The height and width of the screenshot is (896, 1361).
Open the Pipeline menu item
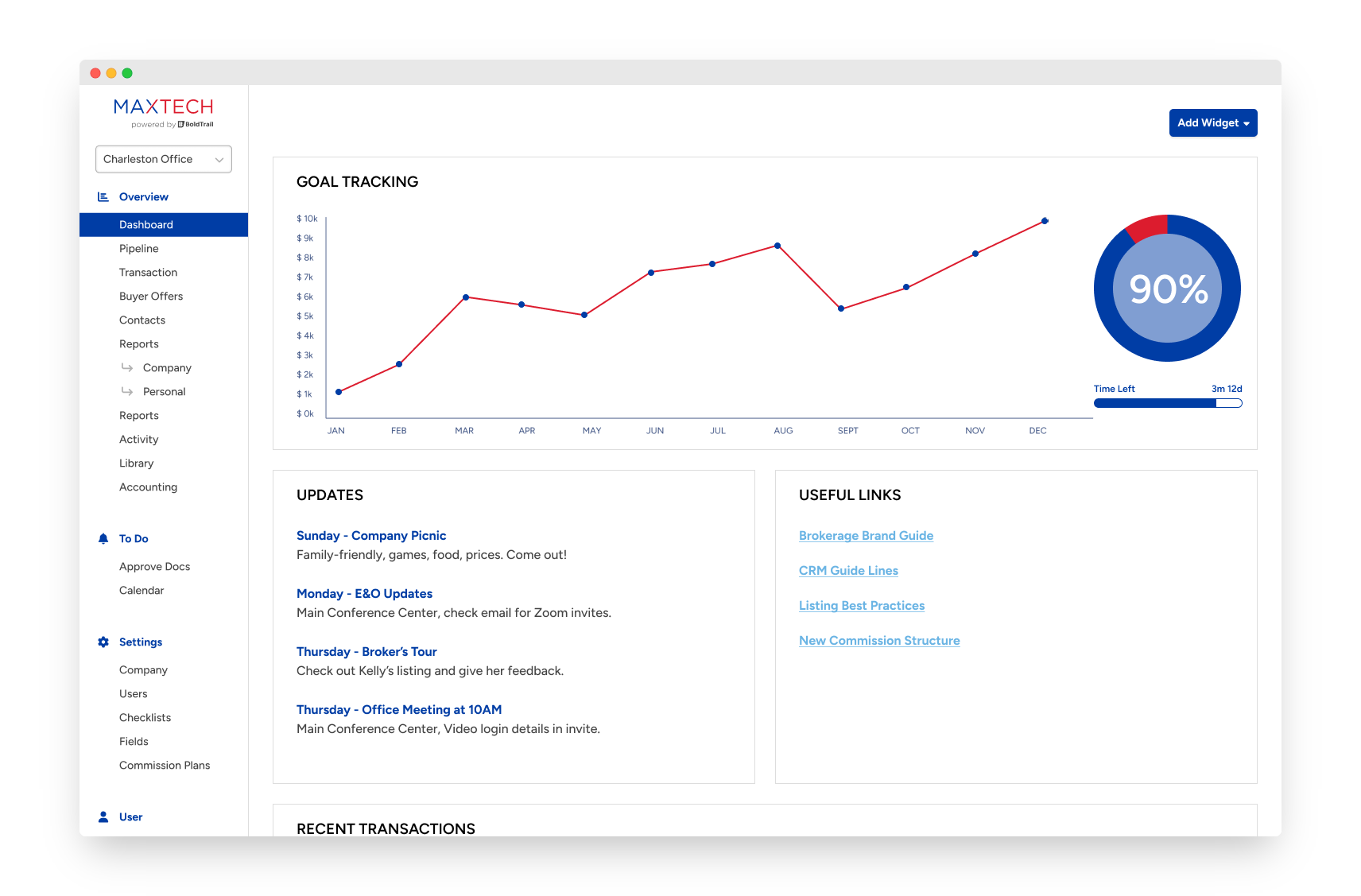pos(139,249)
